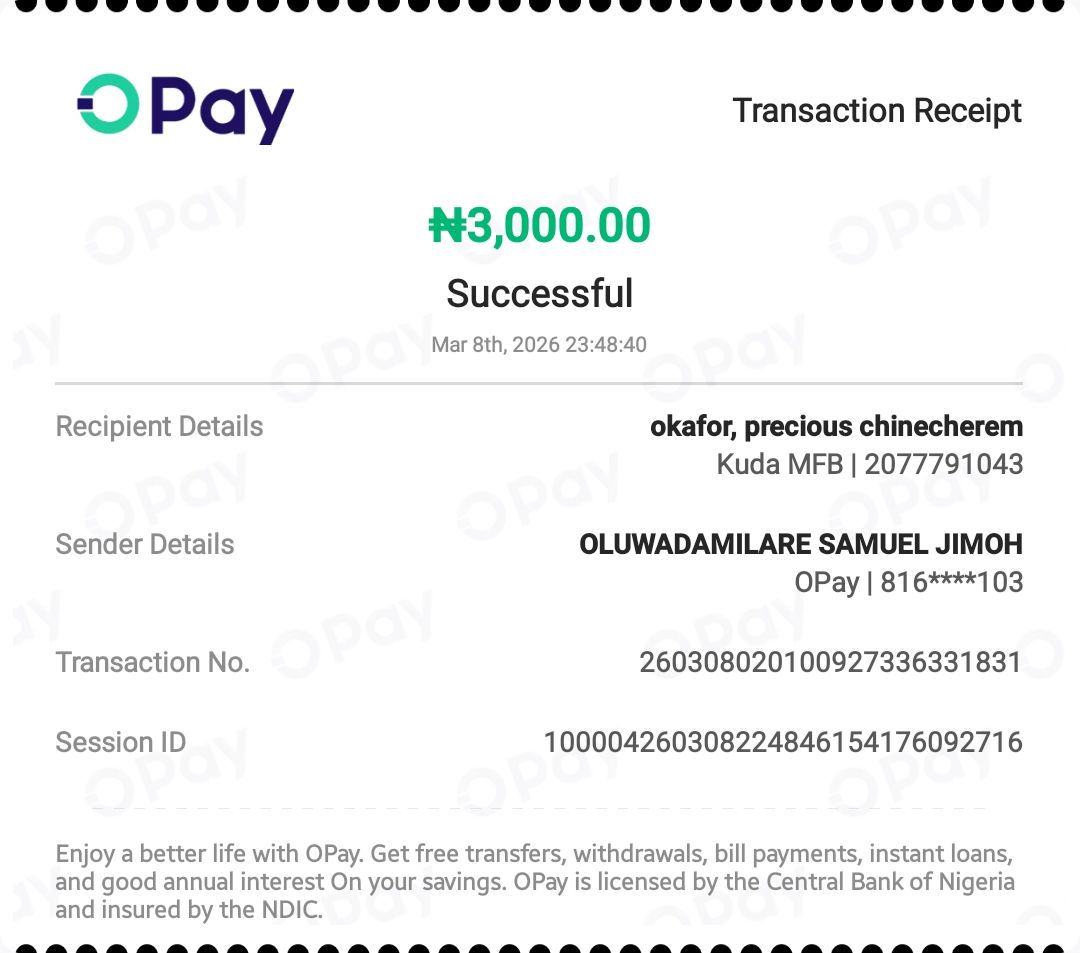Click the Successful status text
This screenshot has width=1080, height=953.
click(x=539, y=294)
